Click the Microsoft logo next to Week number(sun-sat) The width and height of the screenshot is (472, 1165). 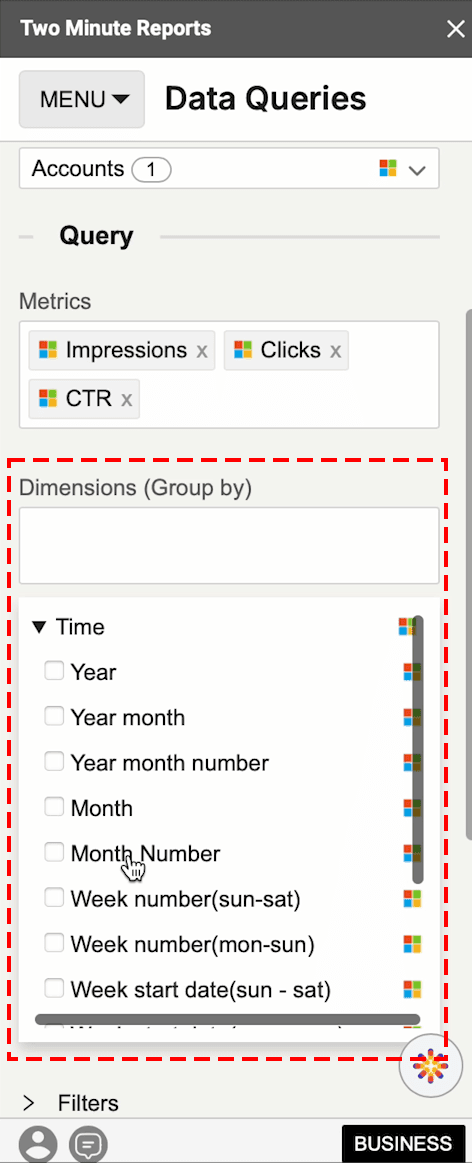413,899
